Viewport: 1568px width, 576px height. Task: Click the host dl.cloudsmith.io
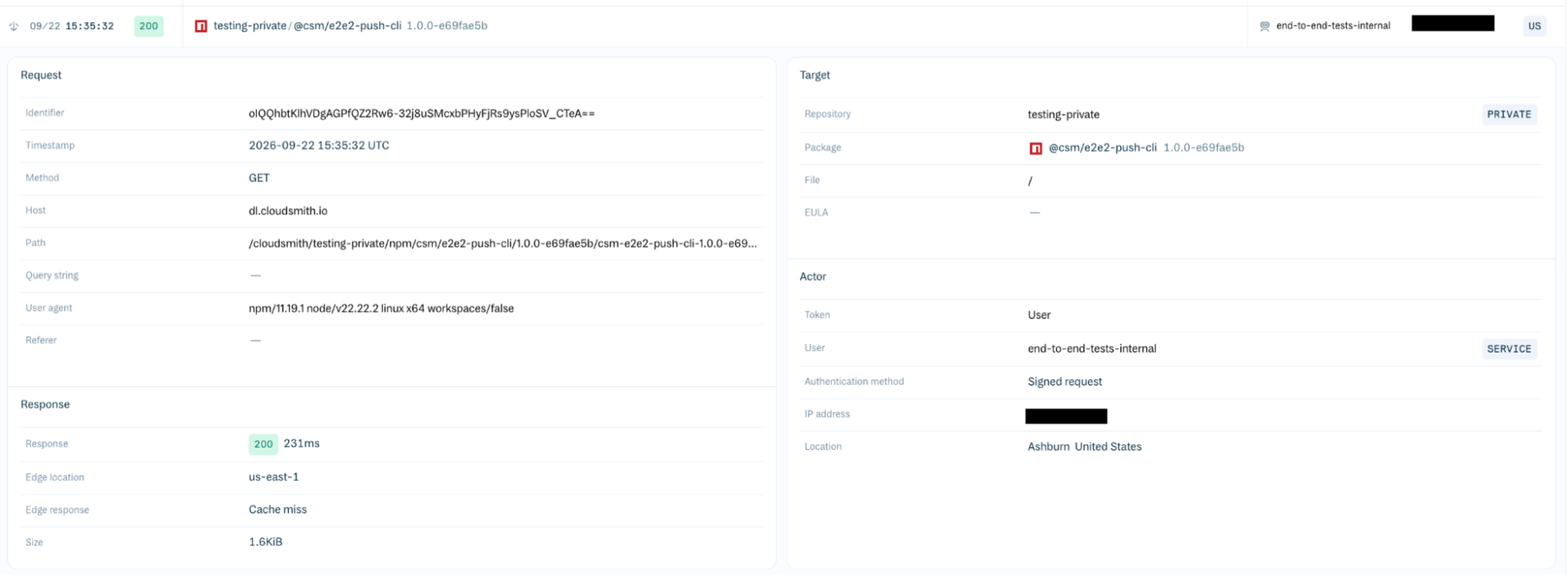(288, 211)
